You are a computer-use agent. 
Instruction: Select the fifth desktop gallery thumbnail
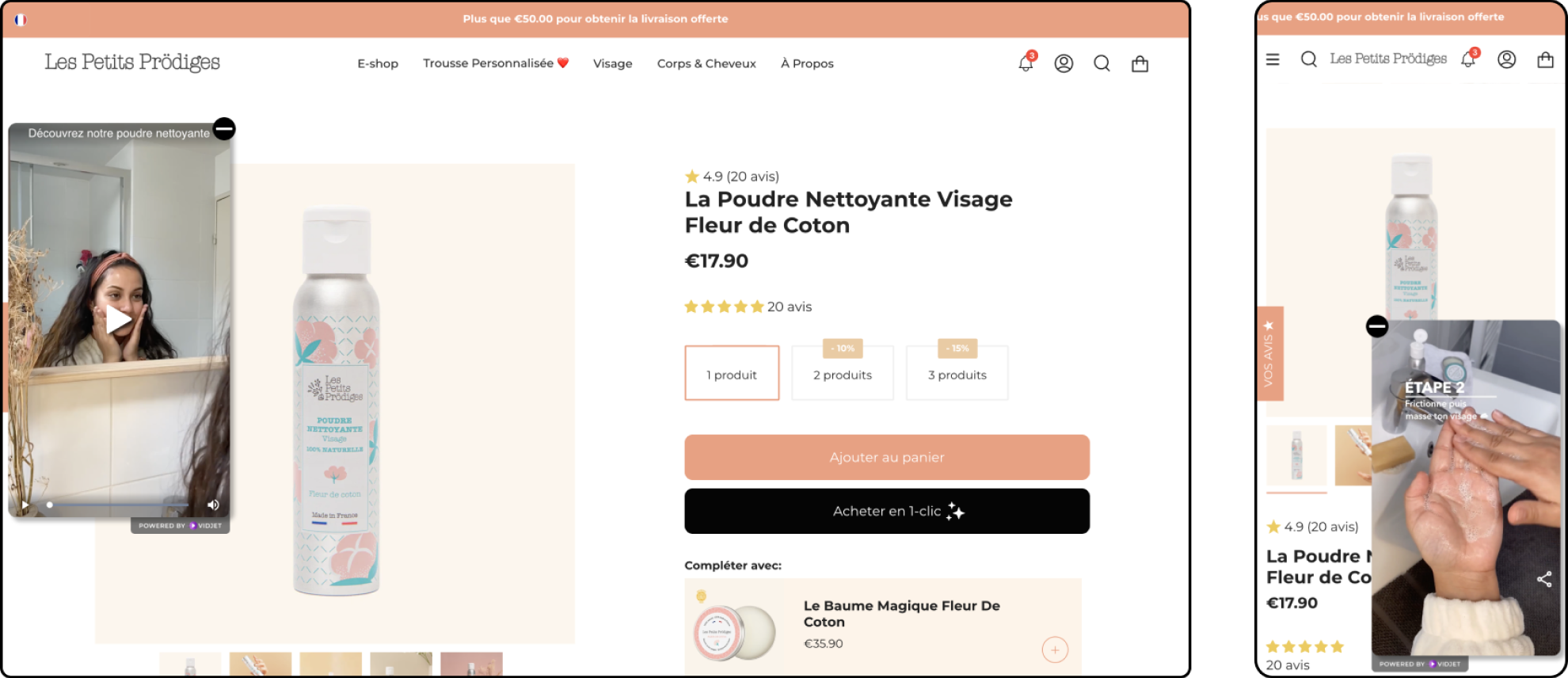coord(471,664)
